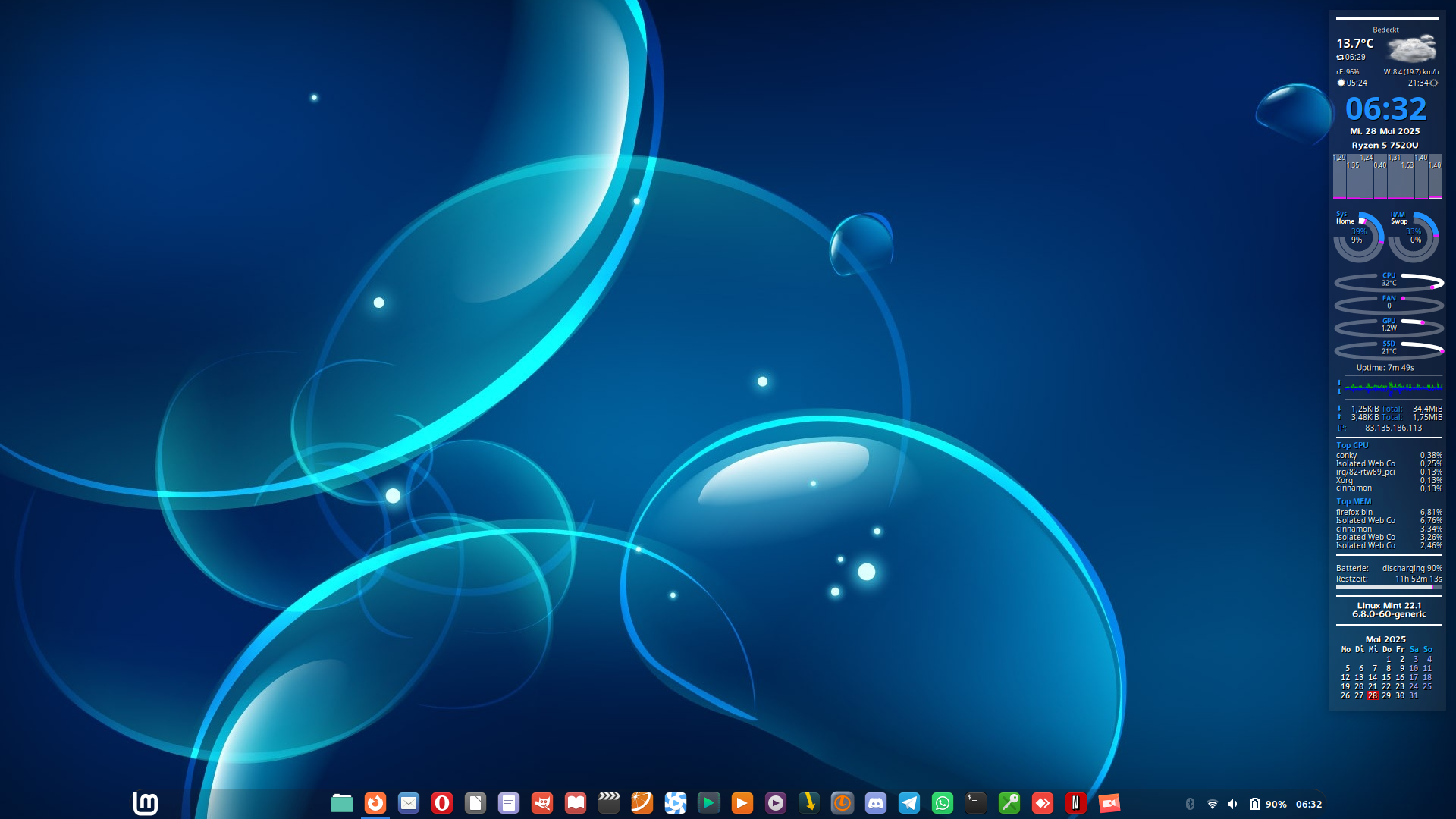Image resolution: width=1456 pixels, height=819 pixels.
Task: Launch the orange media player icon
Action: coord(742,803)
